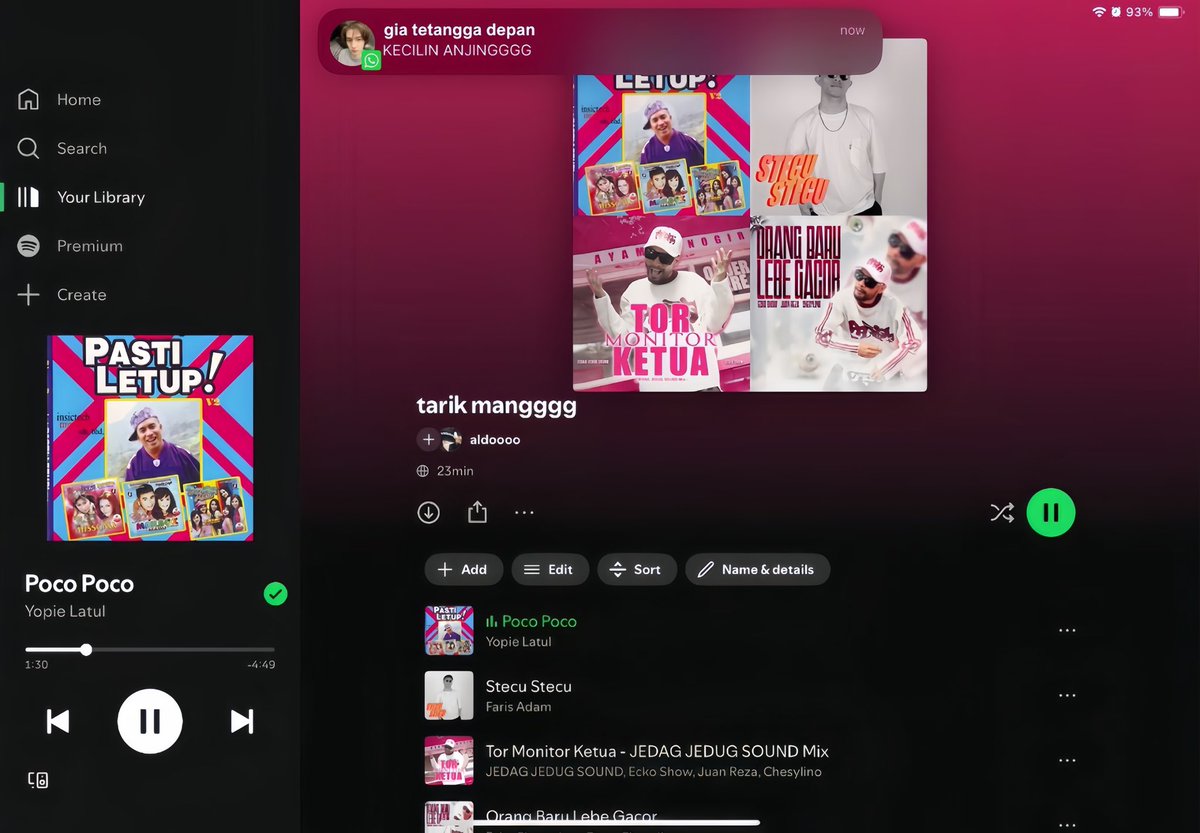
Task: Pause playback with the white sidebar button
Action: [x=150, y=721]
